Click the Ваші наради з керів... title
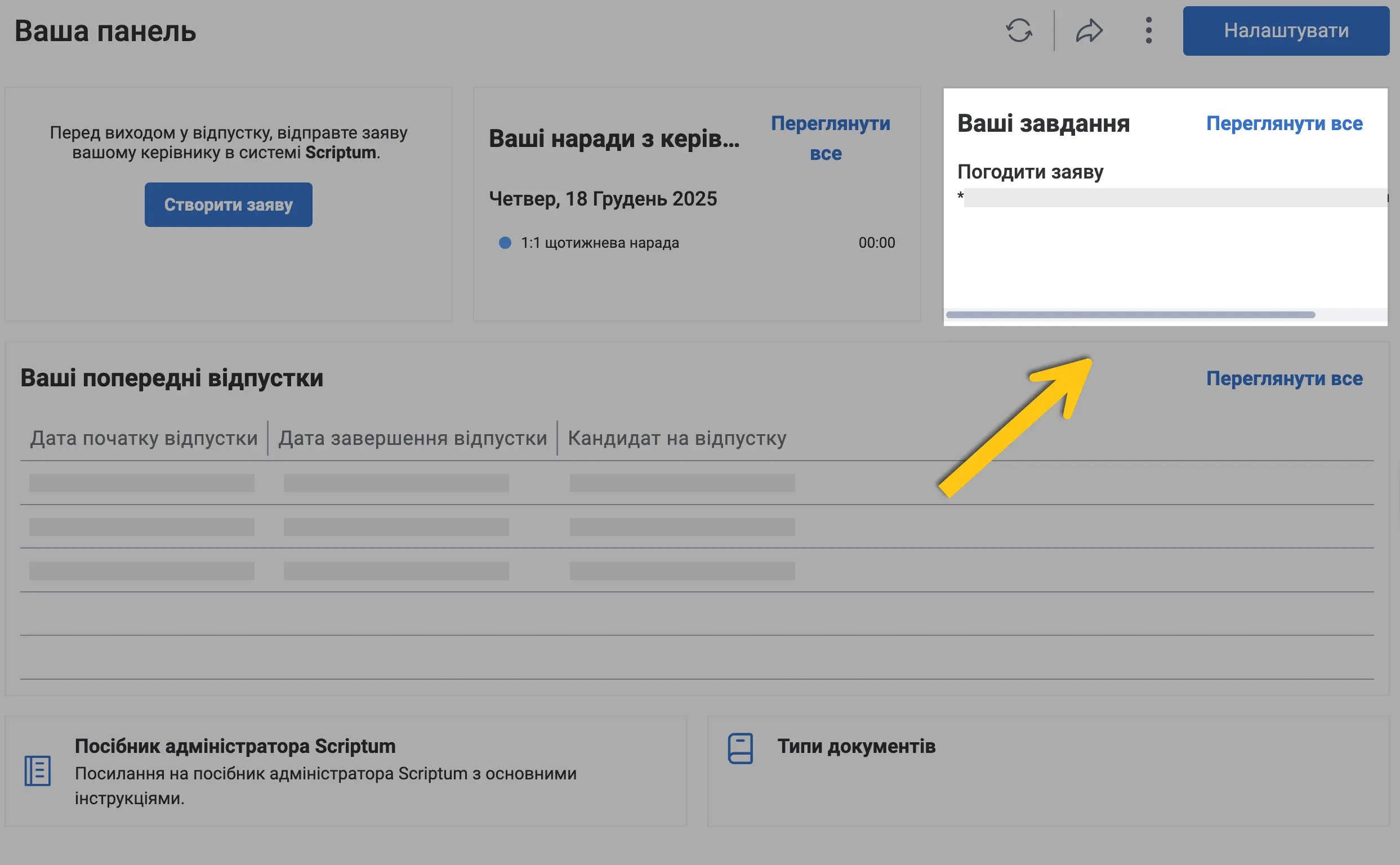 [x=614, y=139]
